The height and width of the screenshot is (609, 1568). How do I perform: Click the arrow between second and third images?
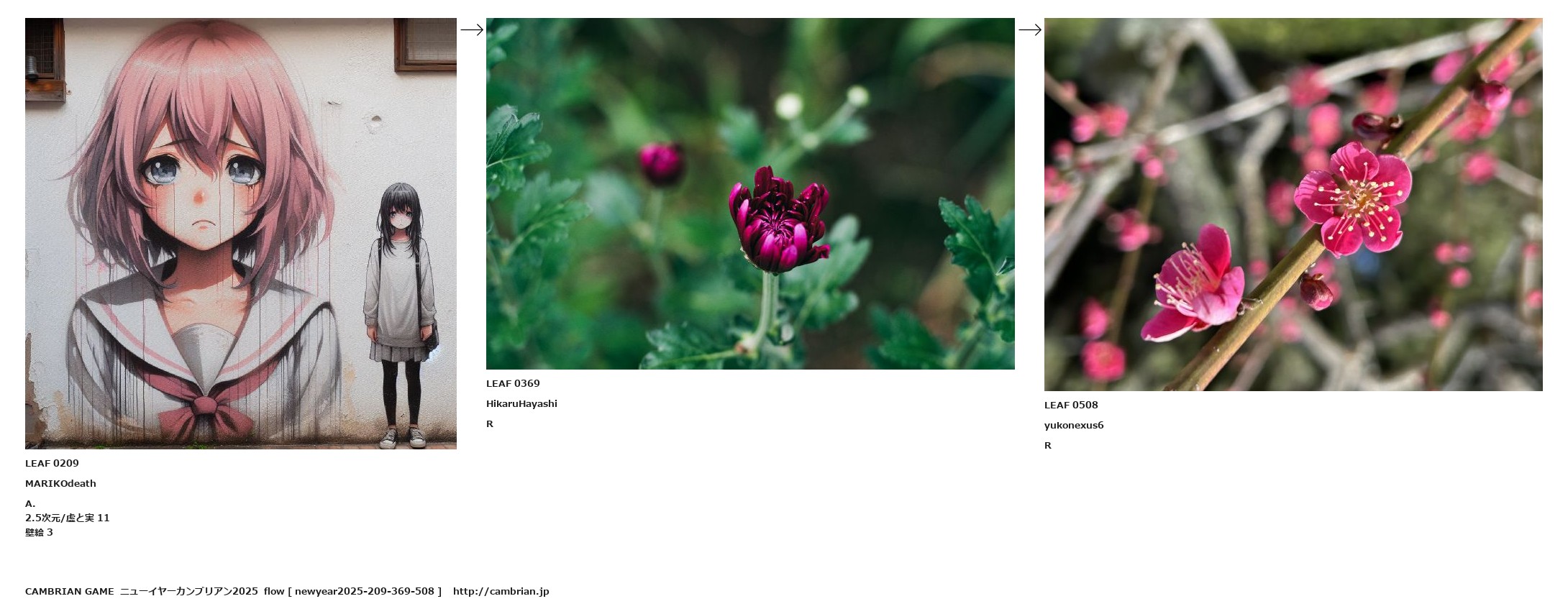[1030, 29]
